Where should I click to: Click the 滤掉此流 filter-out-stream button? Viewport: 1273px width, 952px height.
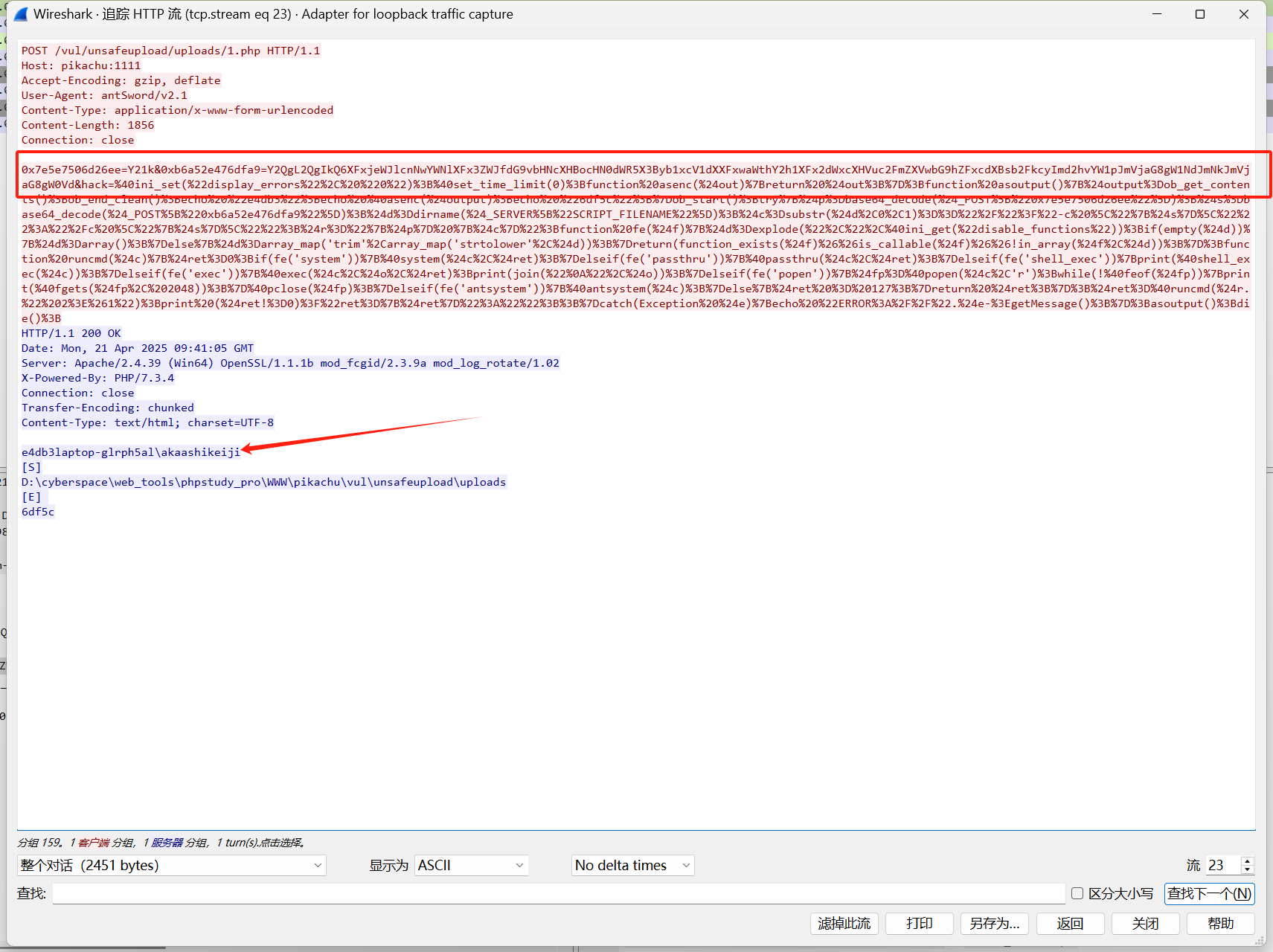844,923
